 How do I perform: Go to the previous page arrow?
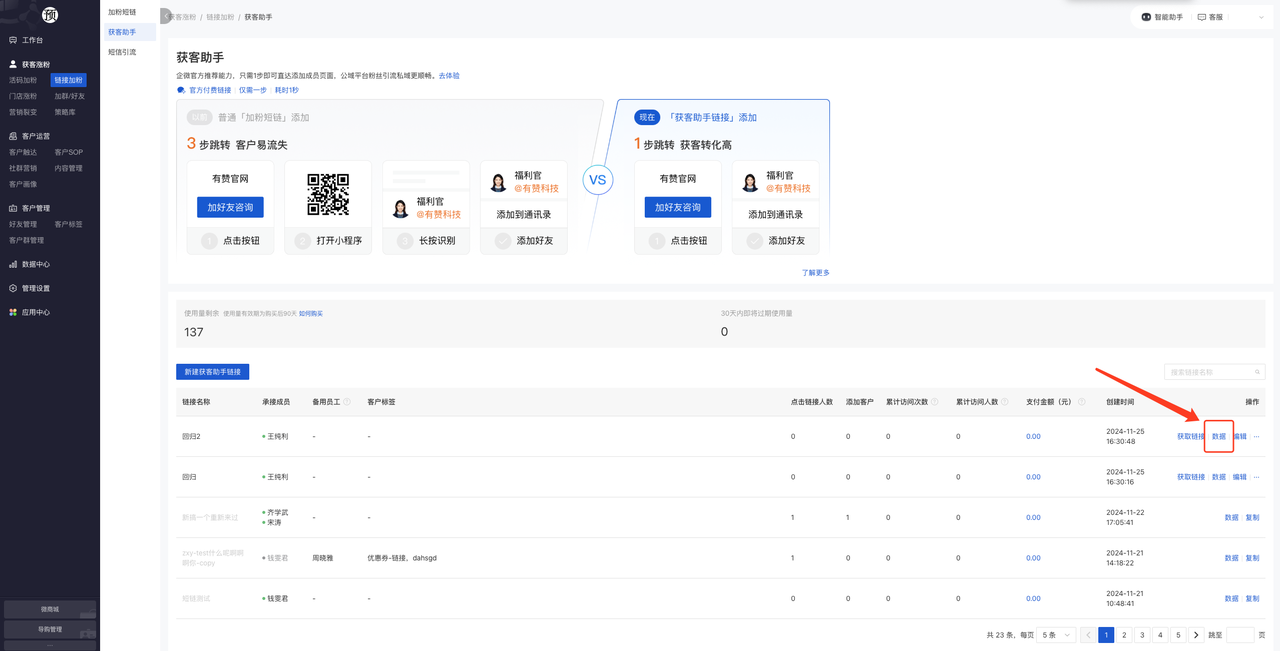[1088, 635]
